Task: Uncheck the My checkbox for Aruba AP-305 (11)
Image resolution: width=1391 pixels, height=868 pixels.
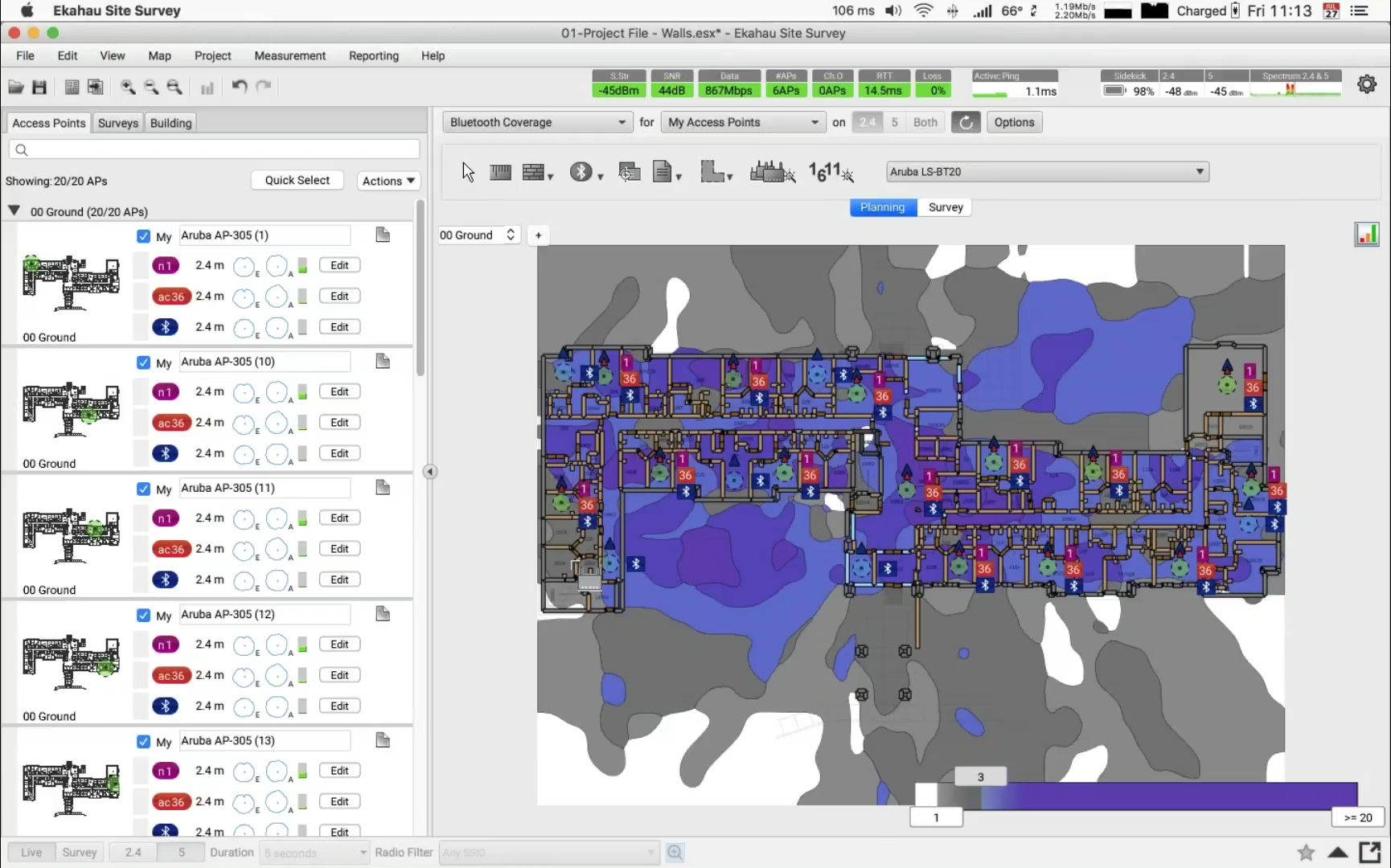Action: coord(143,489)
